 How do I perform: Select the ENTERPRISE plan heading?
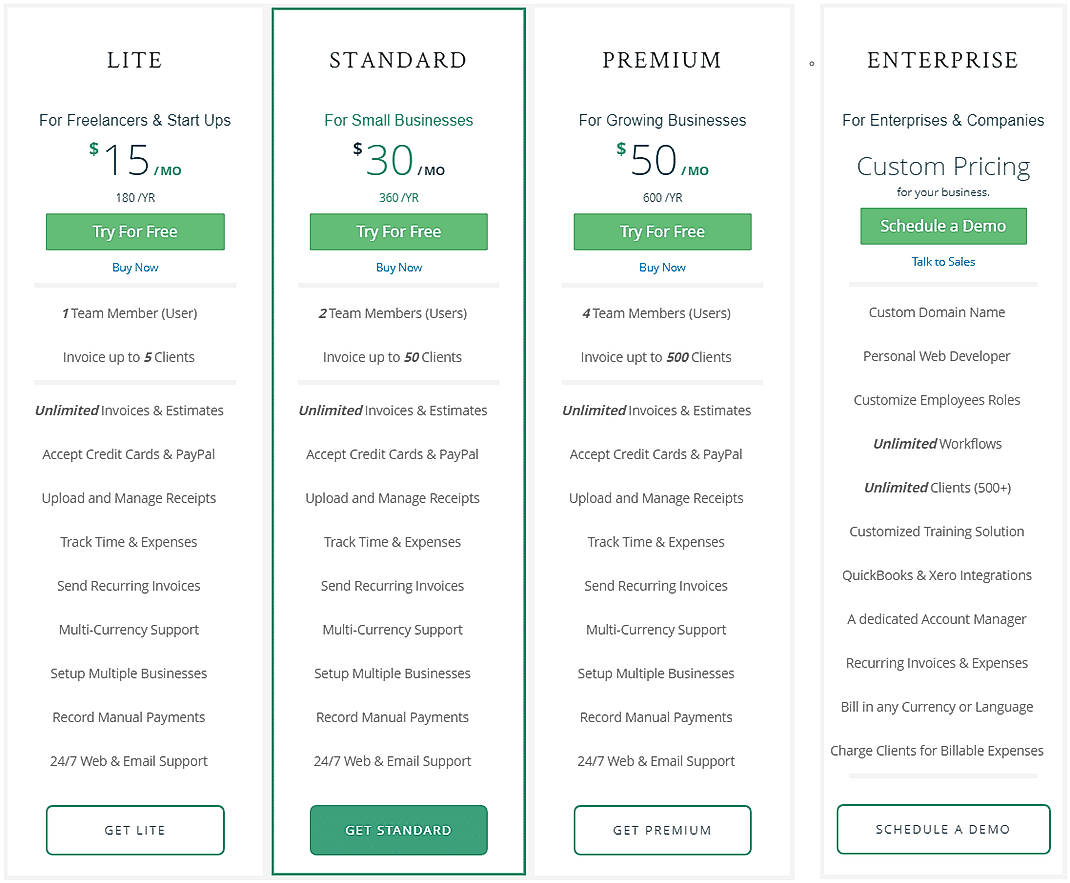tap(943, 60)
